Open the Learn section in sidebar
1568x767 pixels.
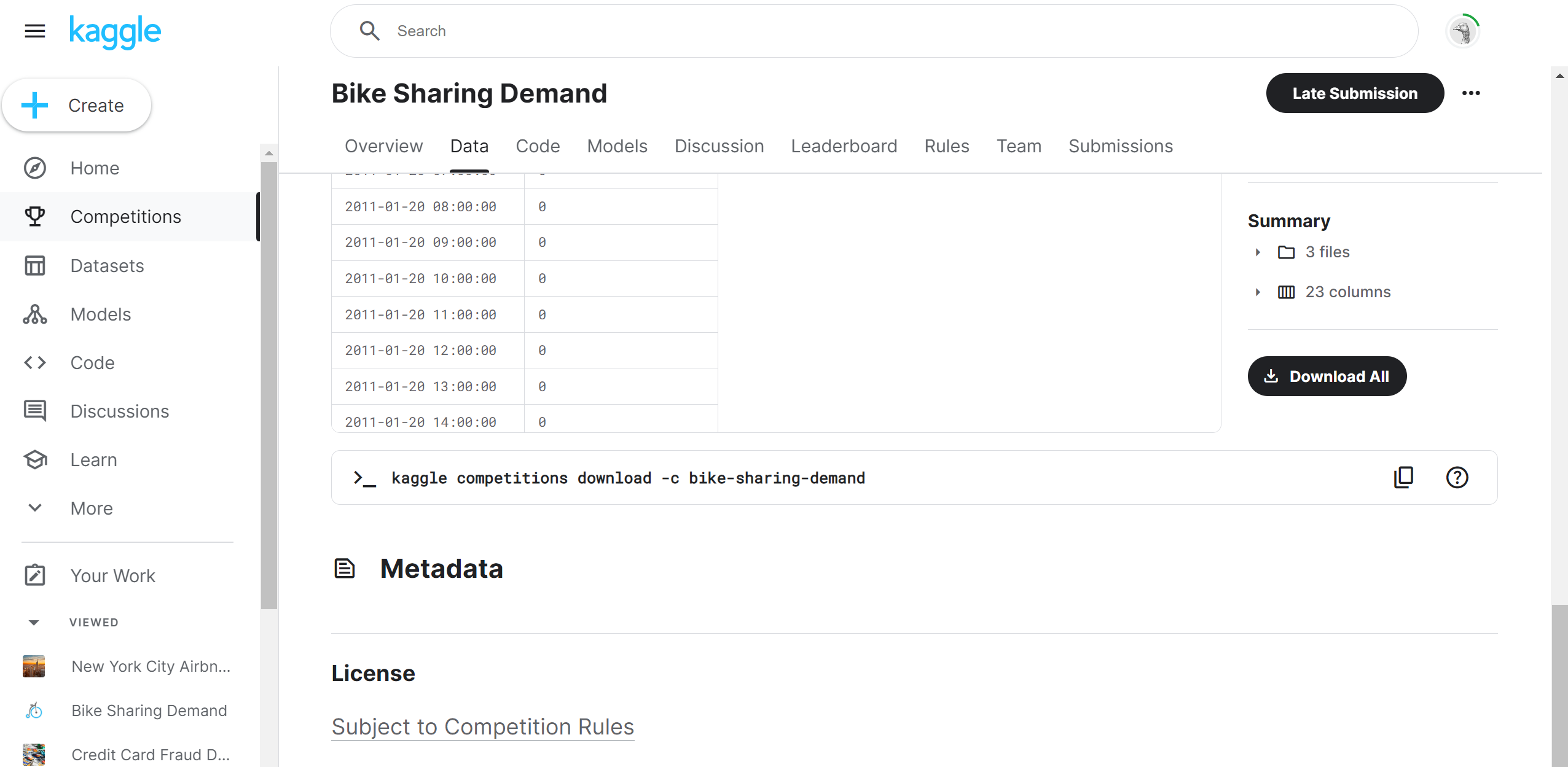click(93, 460)
